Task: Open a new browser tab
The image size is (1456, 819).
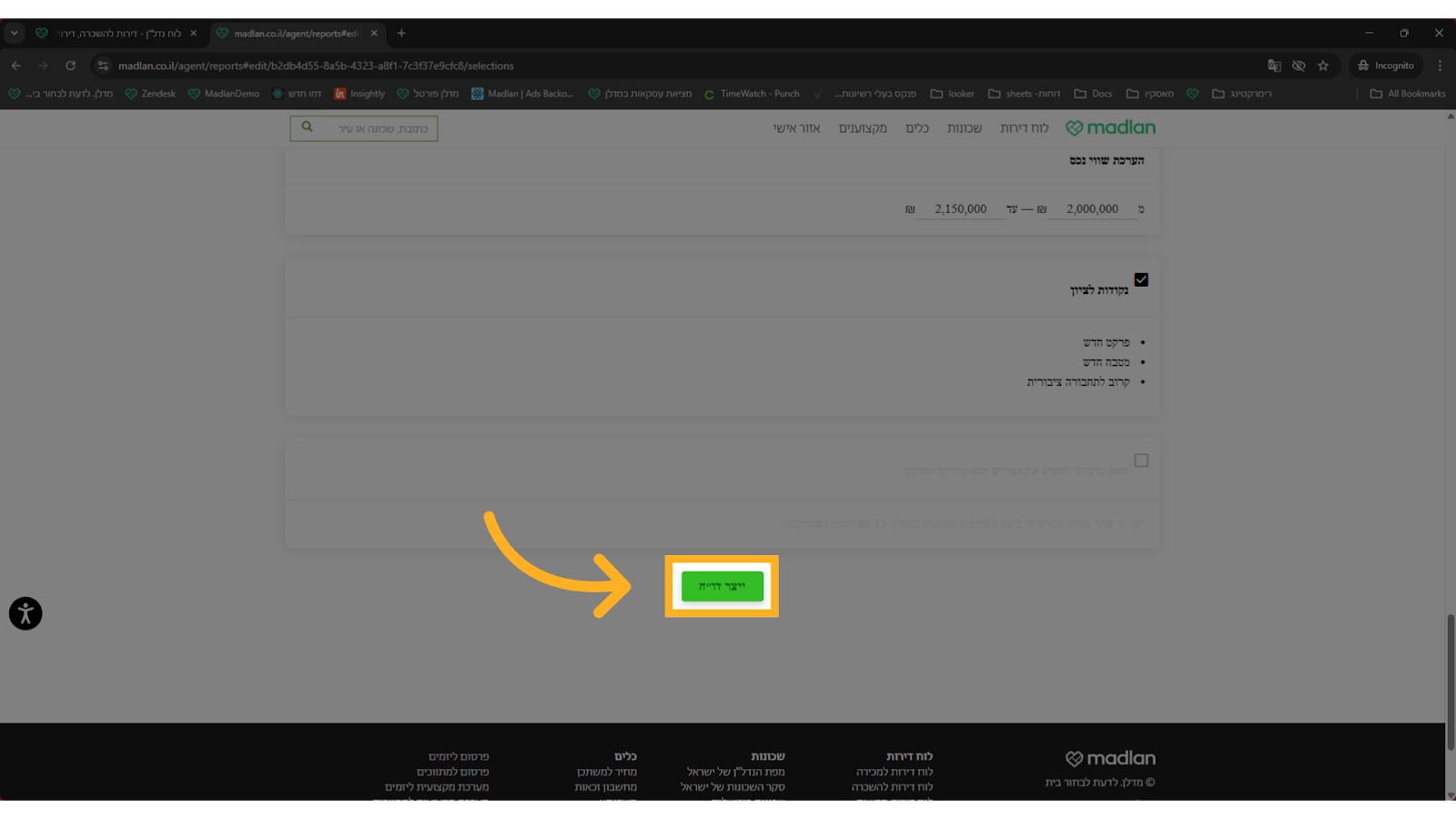Action: tap(401, 33)
